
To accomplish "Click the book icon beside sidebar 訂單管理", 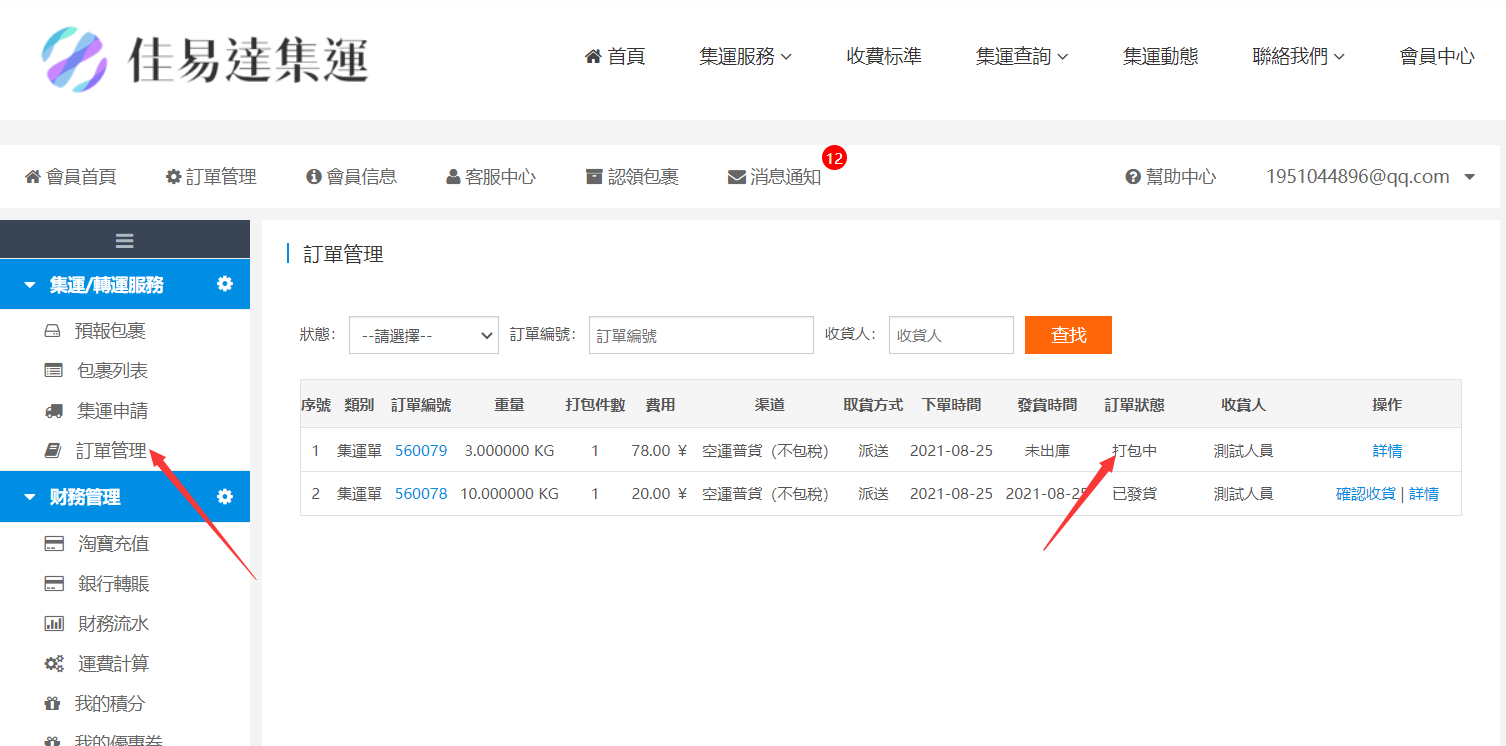I will click(x=53, y=451).
